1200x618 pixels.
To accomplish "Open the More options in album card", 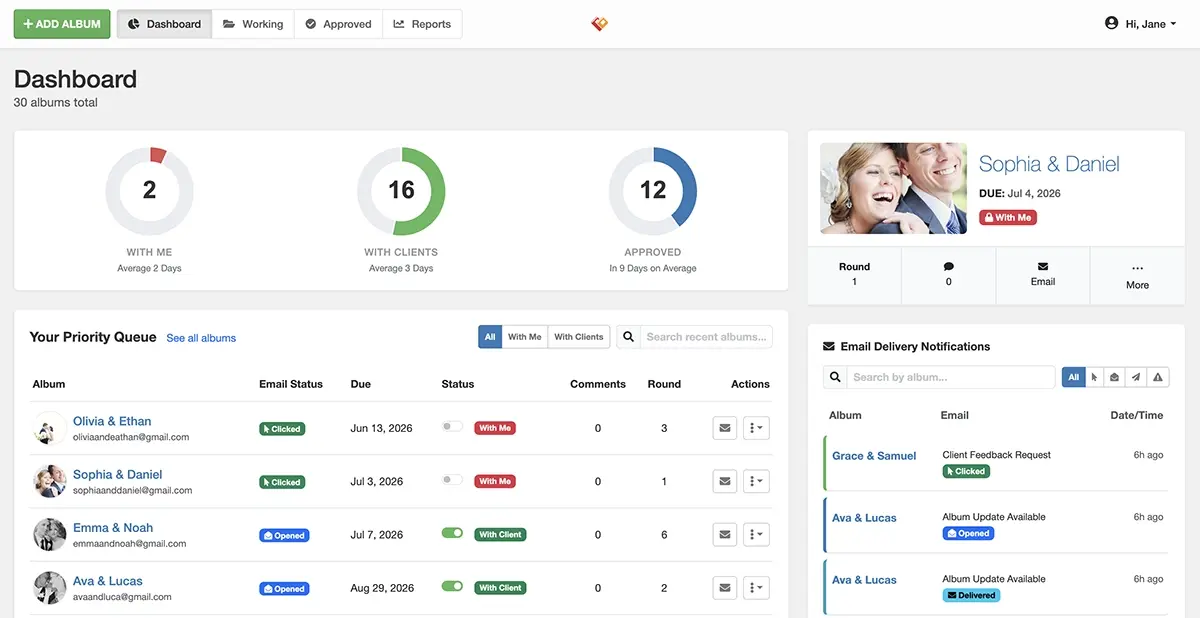I will pyautogui.click(x=1137, y=276).
